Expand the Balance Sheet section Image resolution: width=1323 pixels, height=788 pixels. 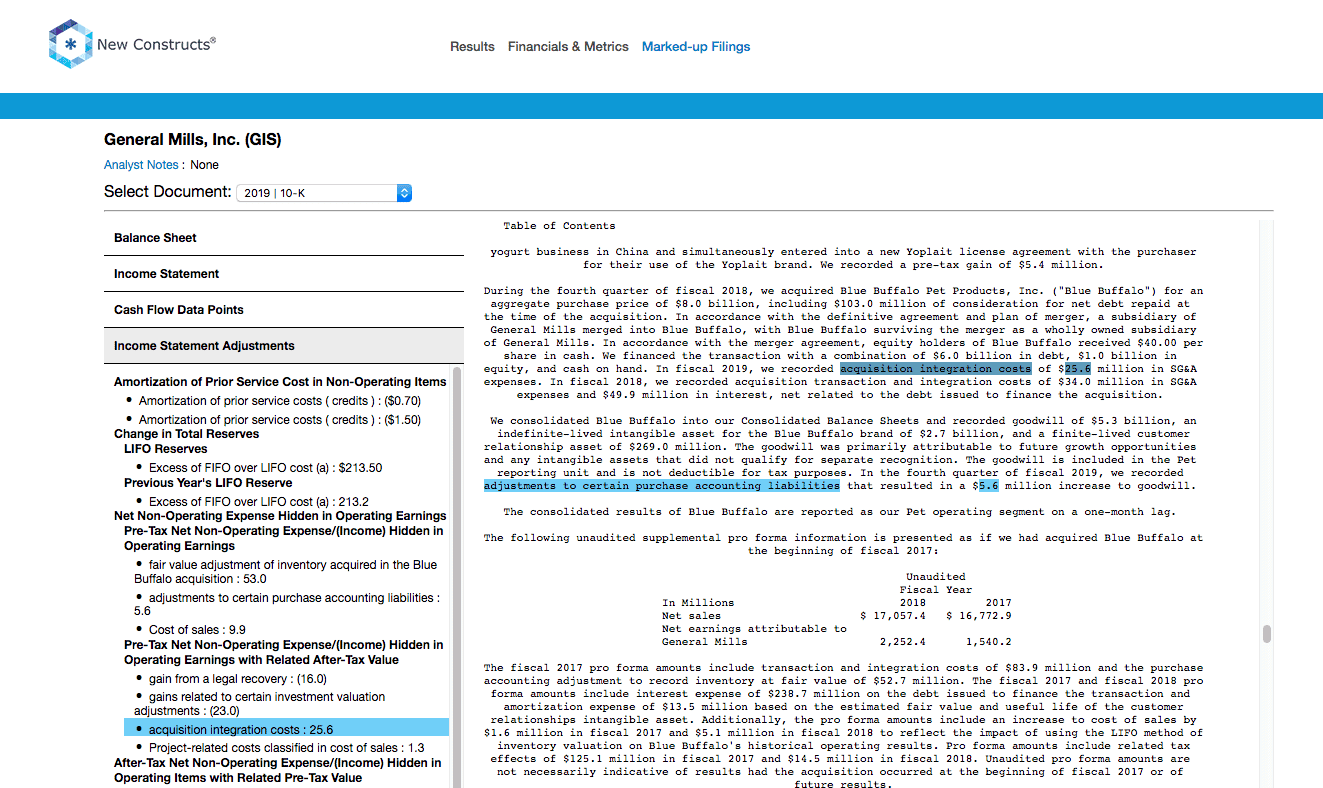[284, 238]
